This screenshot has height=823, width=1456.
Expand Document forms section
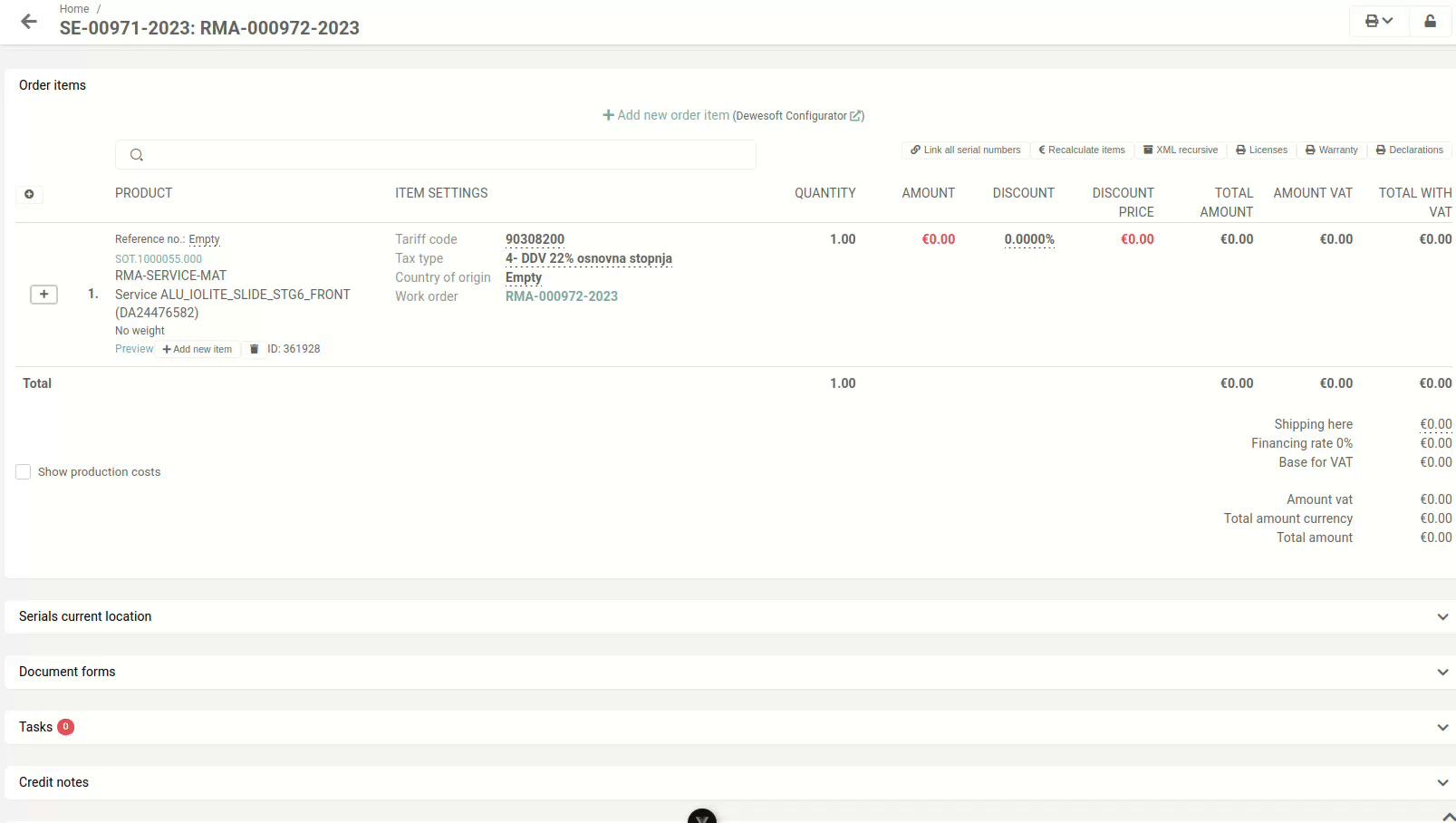click(x=730, y=672)
